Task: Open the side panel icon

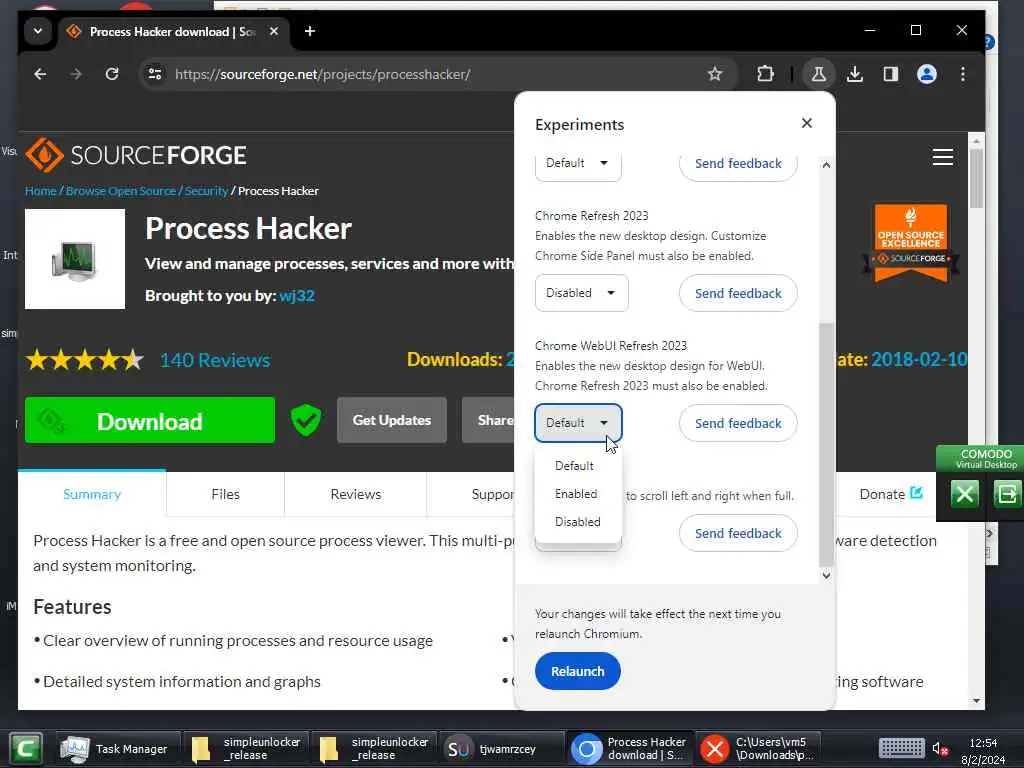Action: coord(891,74)
